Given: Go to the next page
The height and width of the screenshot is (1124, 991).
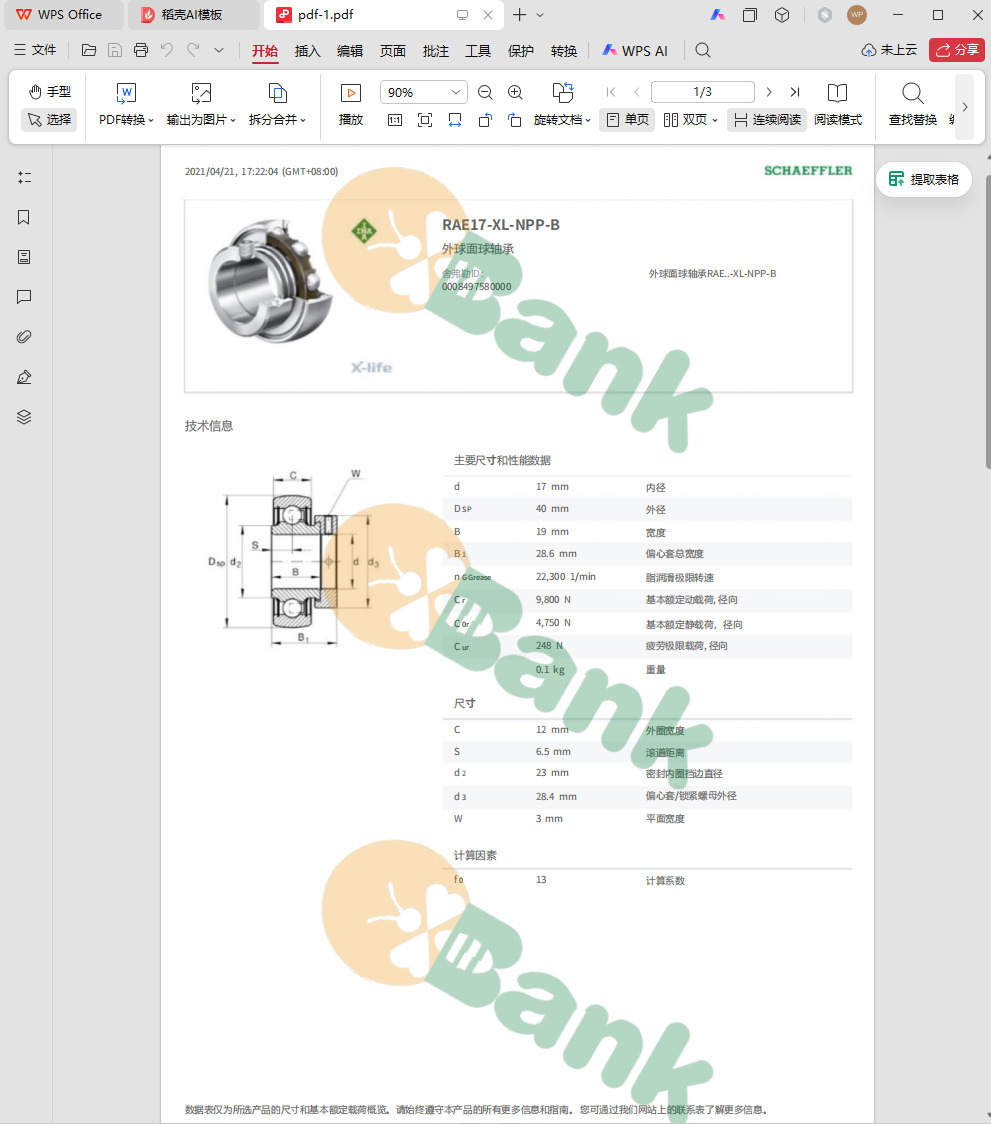Looking at the screenshot, I should (x=769, y=92).
